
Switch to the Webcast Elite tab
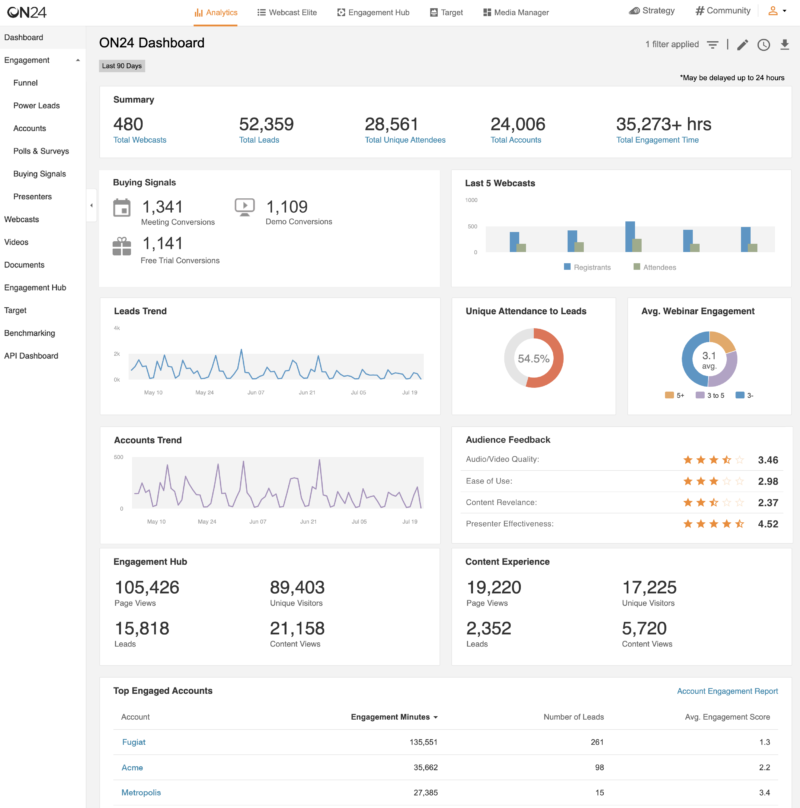[x=287, y=12]
